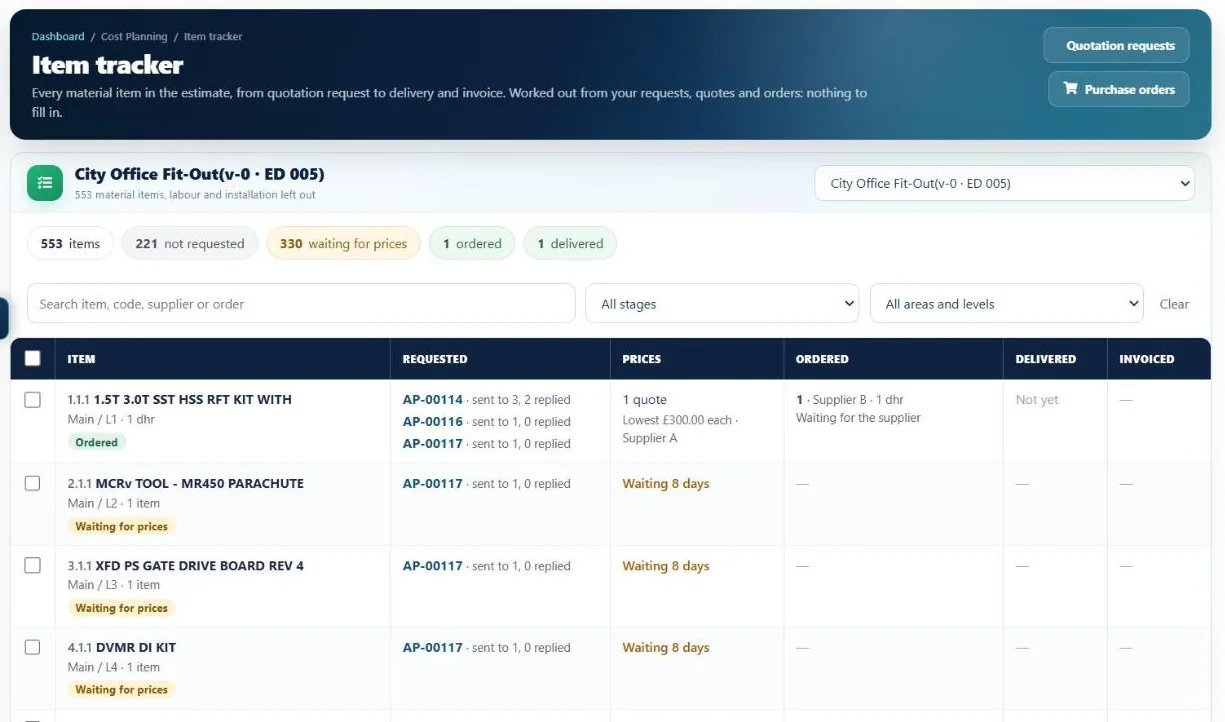The height and width of the screenshot is (722, 1225).
Task: Click Waiting 8 days in MCRv TOOL row
Action: pos(666,483)
